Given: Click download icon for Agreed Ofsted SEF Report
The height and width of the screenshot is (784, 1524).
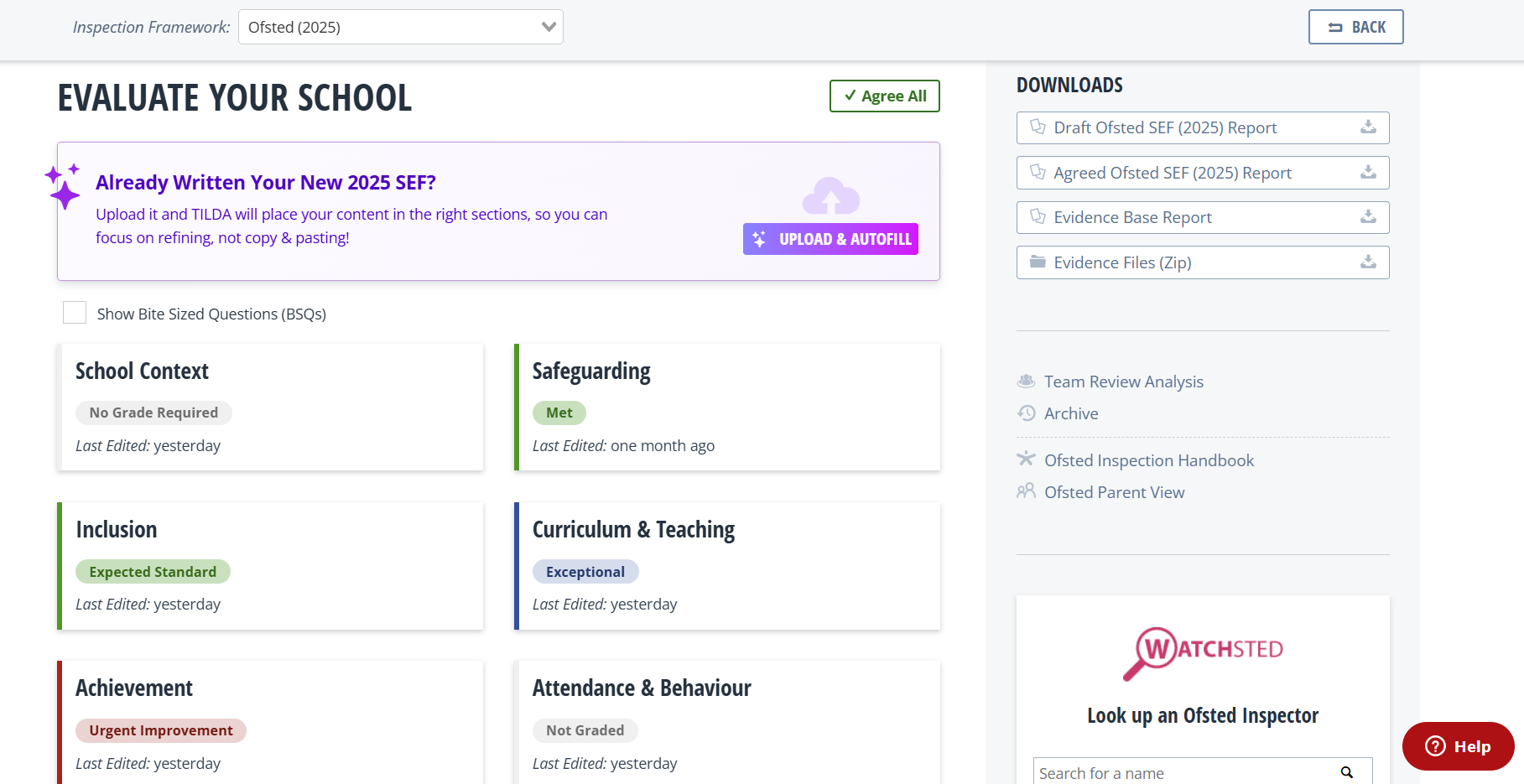Looking at the screenshot, I should [1368, 173].
